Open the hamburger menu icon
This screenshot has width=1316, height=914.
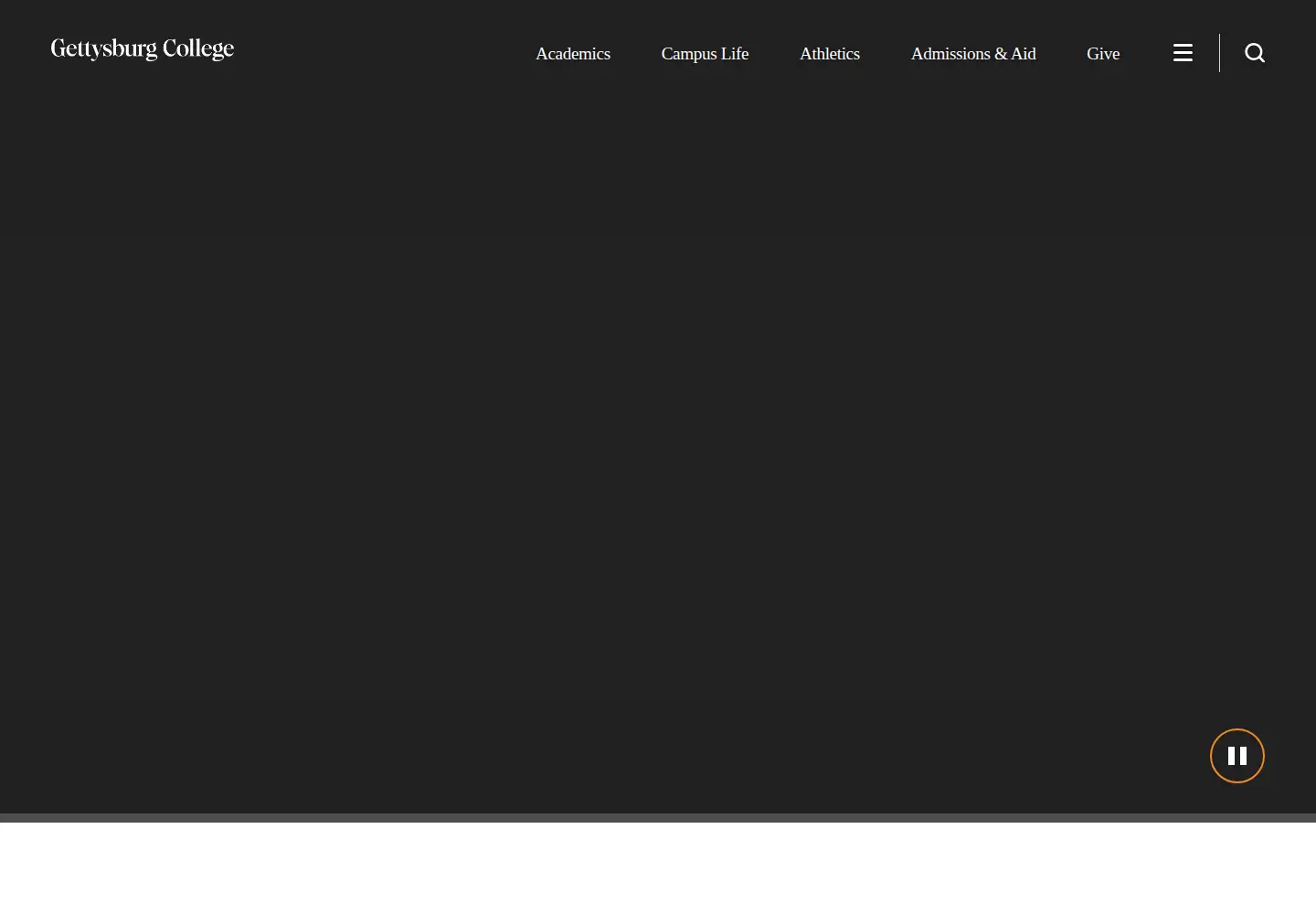1183,53
